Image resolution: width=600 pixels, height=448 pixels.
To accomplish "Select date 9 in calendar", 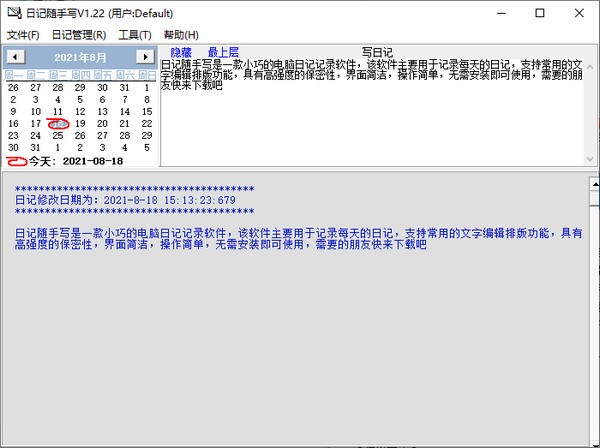I will (13, 112).
